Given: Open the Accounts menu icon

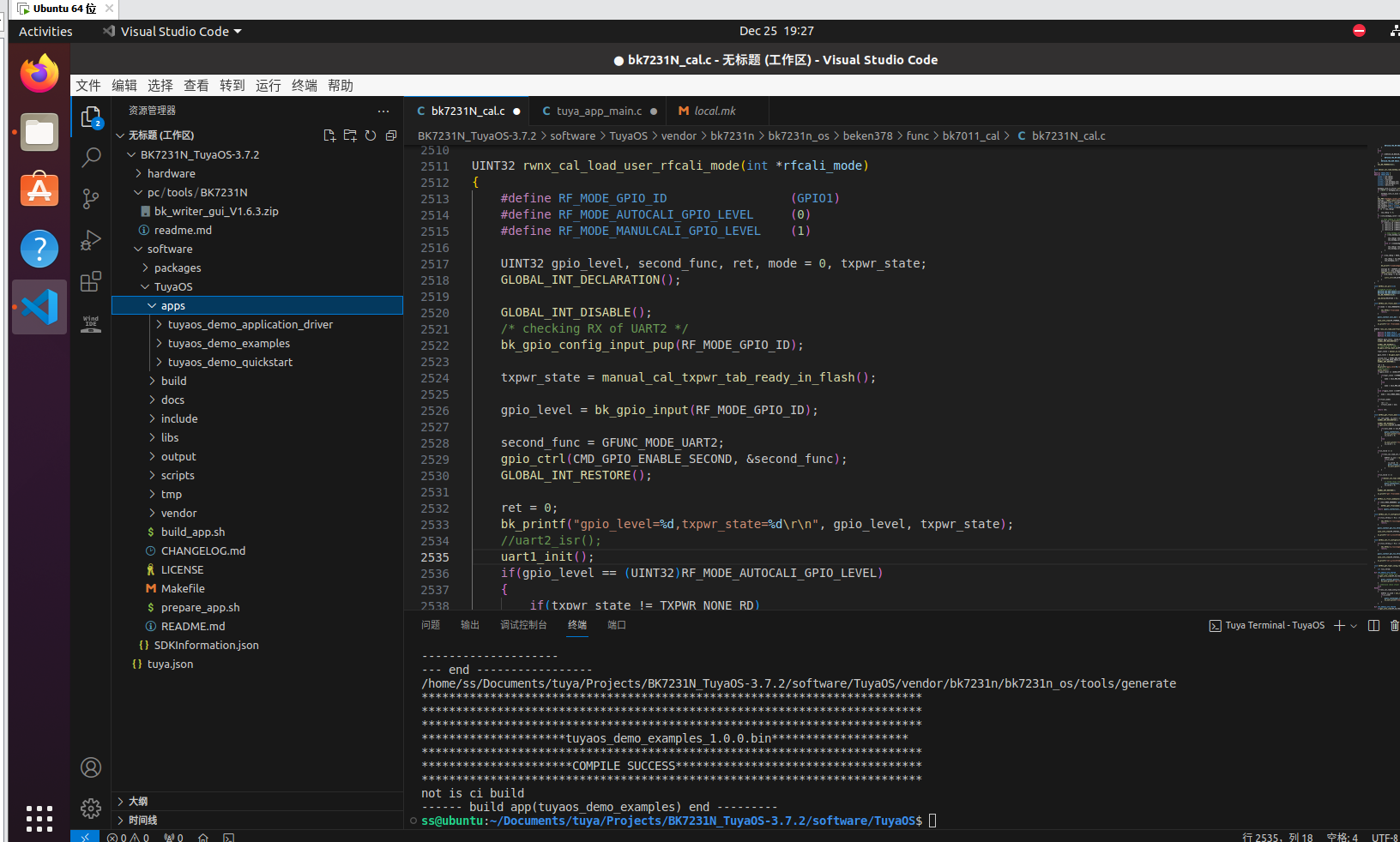Looking at the screenshot, I should 91,767.
